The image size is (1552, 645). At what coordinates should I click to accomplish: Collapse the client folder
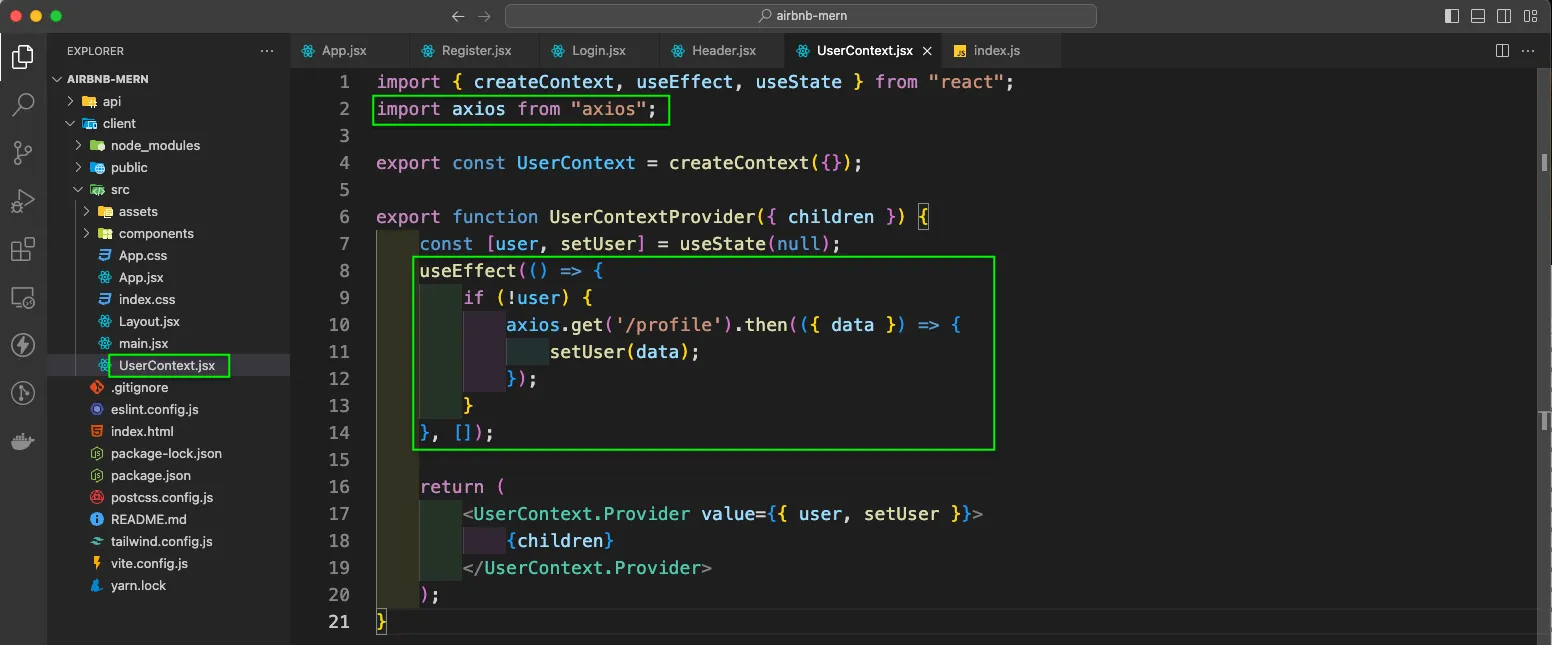pos(169,123)
